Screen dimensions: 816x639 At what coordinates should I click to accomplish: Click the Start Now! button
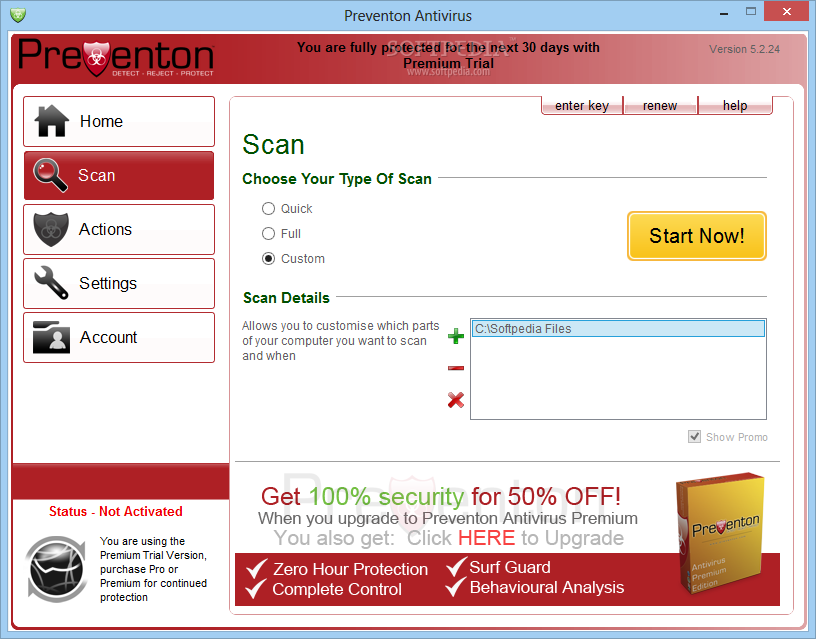[x=696, y=236]
